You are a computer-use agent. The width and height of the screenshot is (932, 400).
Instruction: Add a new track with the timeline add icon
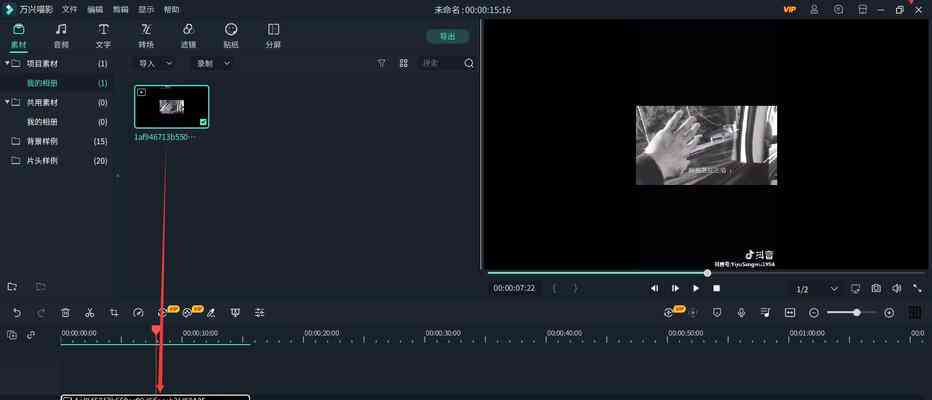[12, 335]
